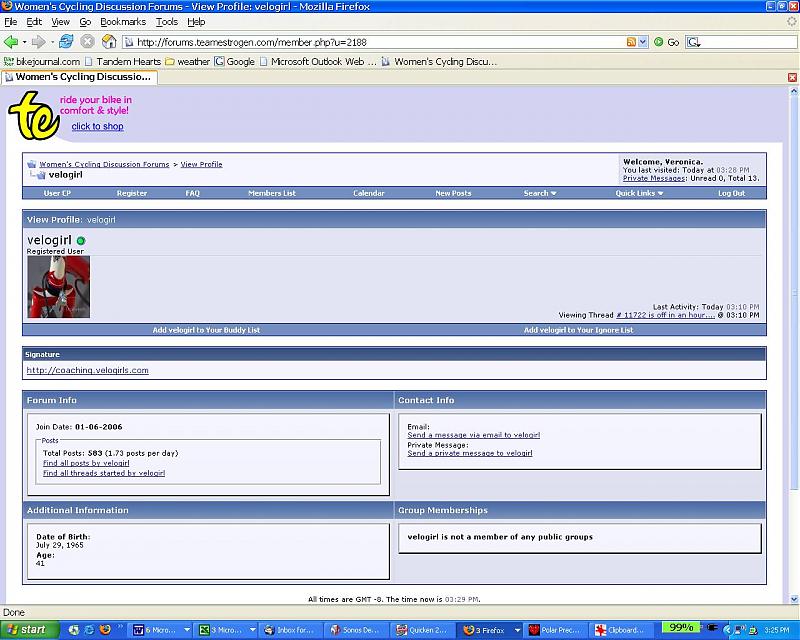Viewport: 800px width, 640px height.
Task: Click 'Send a private message to velogirl' link
Action: click(x=469, y=453)
